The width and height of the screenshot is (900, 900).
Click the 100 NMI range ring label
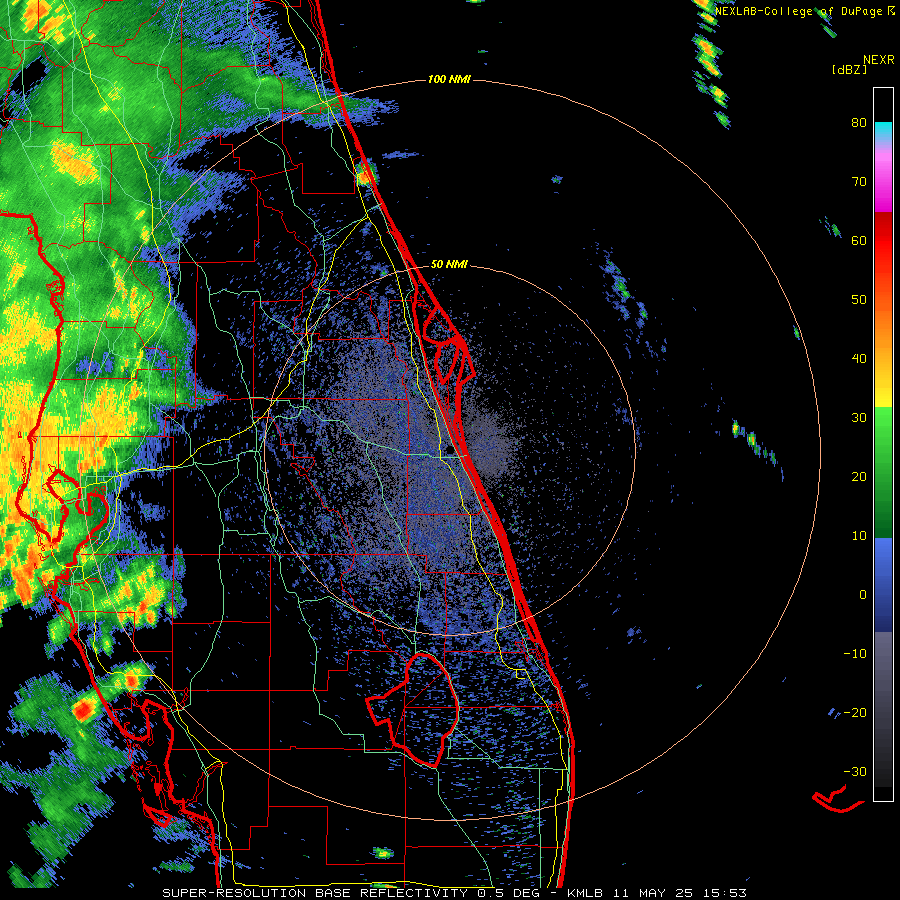449,79
